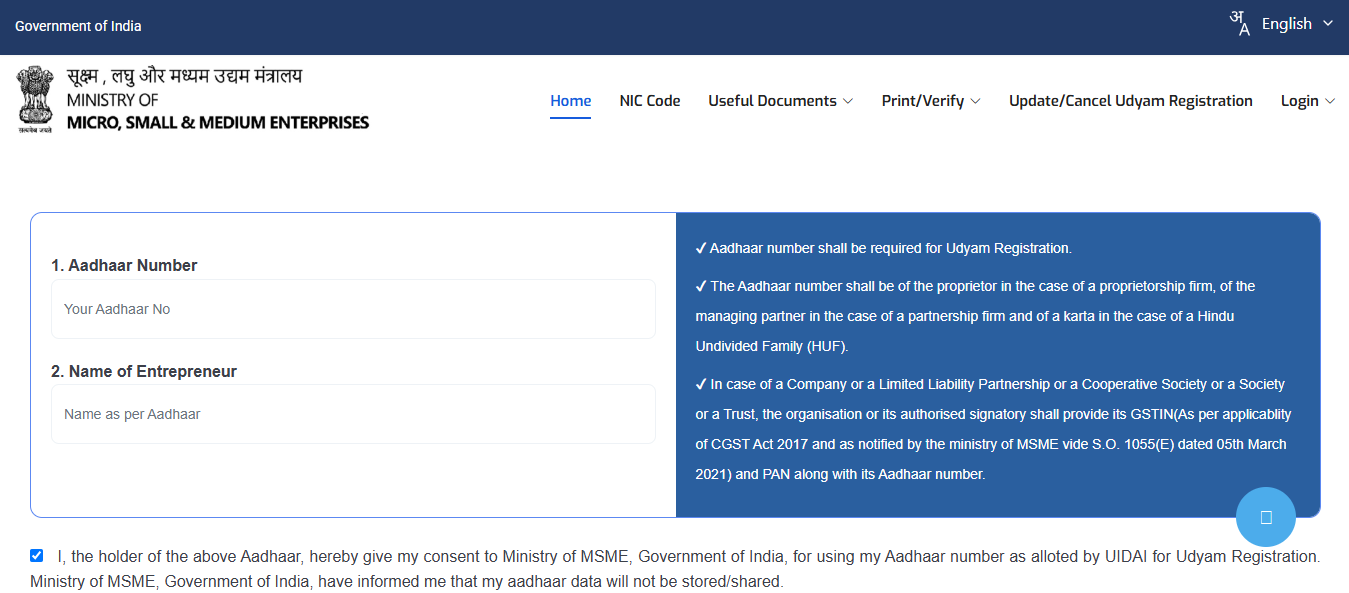Expand the Login menu
The width and height of the screenshot is (1349, 593).
(x=1307, y=101)
